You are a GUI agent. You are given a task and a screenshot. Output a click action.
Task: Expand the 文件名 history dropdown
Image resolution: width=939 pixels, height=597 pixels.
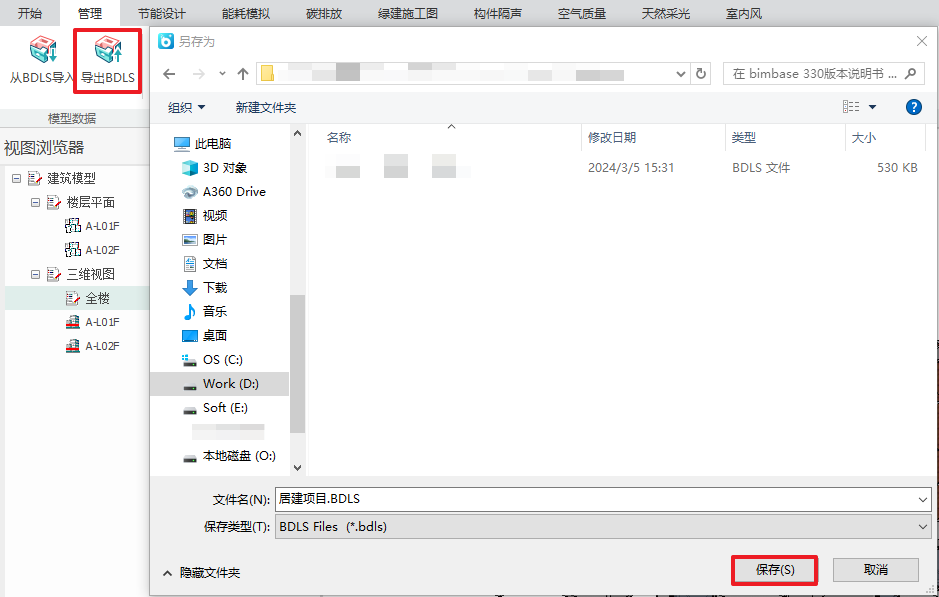pyautogui.click(x=922, y=499)
